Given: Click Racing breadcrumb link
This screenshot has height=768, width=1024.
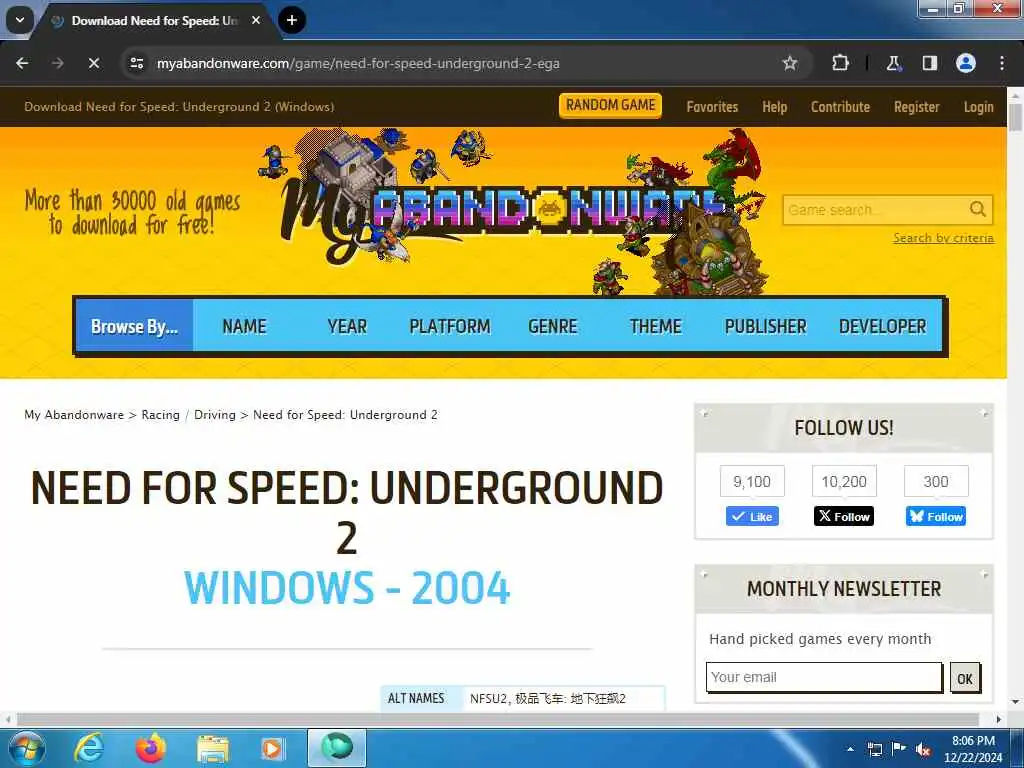Looking at the screenshot, I should coord(161,415).
